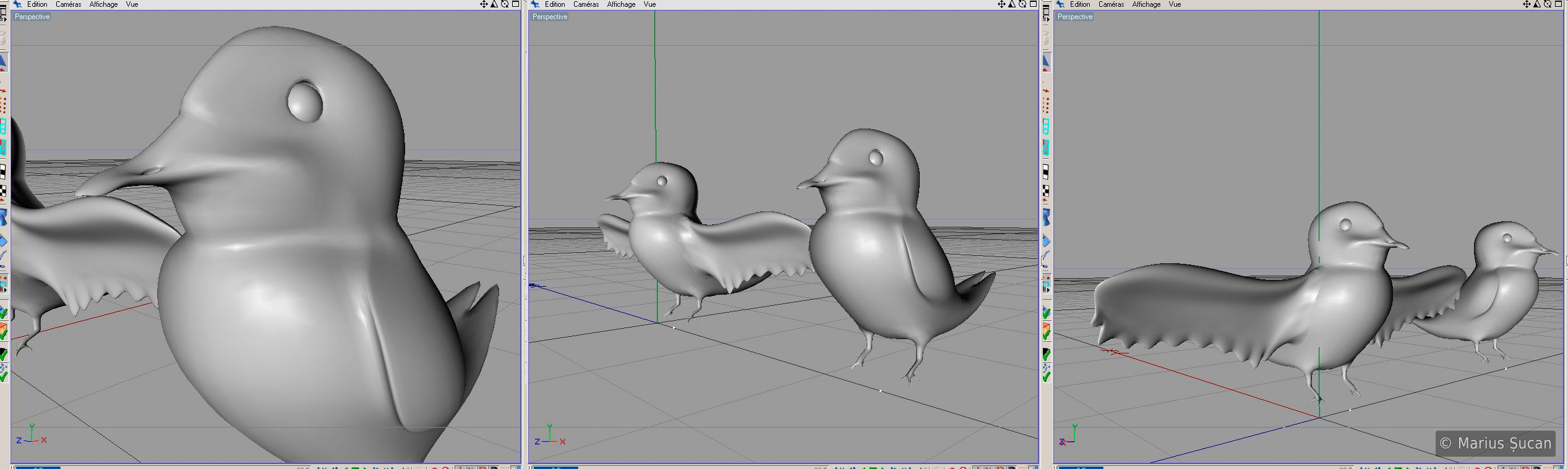
Task: Click the XYZ axis gizmo in left viewport
Action: (x=32, y=436)
